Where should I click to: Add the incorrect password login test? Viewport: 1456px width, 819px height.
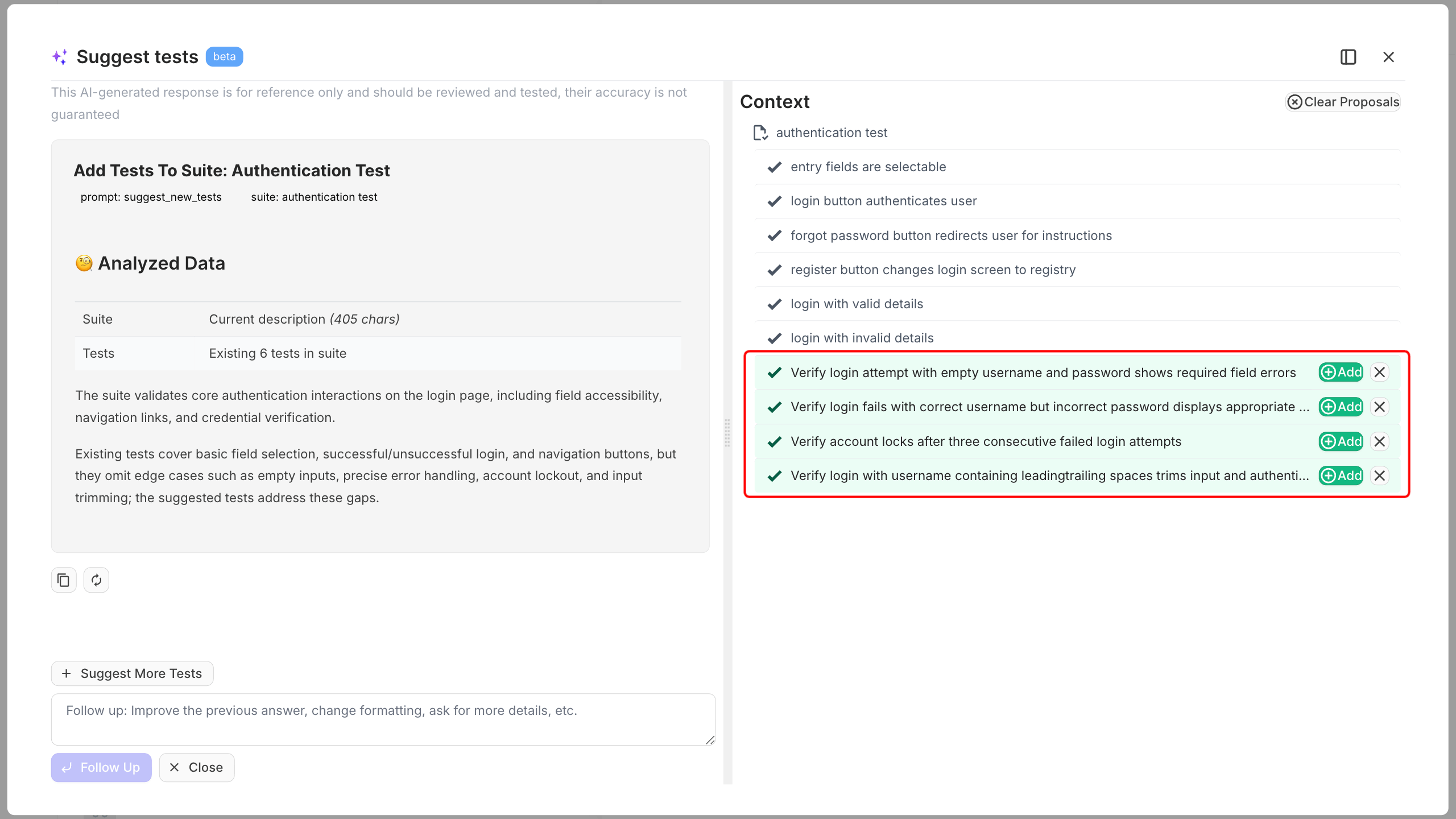coord(1341,407)
